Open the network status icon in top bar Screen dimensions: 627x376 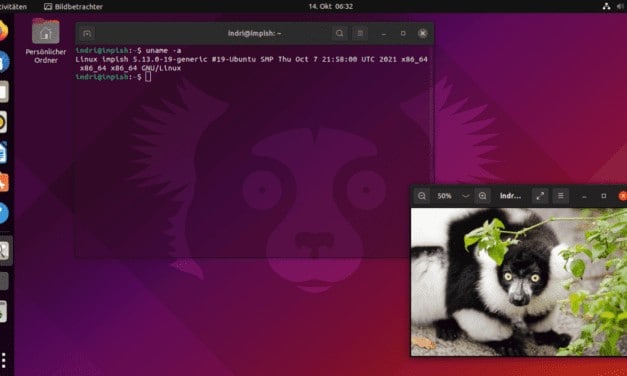point(607,6)
